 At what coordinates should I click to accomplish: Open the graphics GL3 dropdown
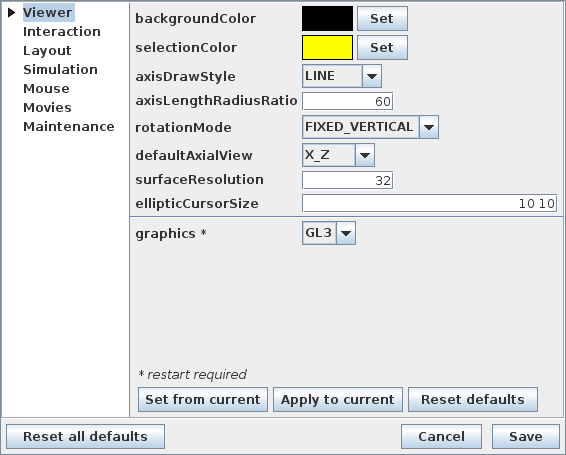click(x=329, y=233)
